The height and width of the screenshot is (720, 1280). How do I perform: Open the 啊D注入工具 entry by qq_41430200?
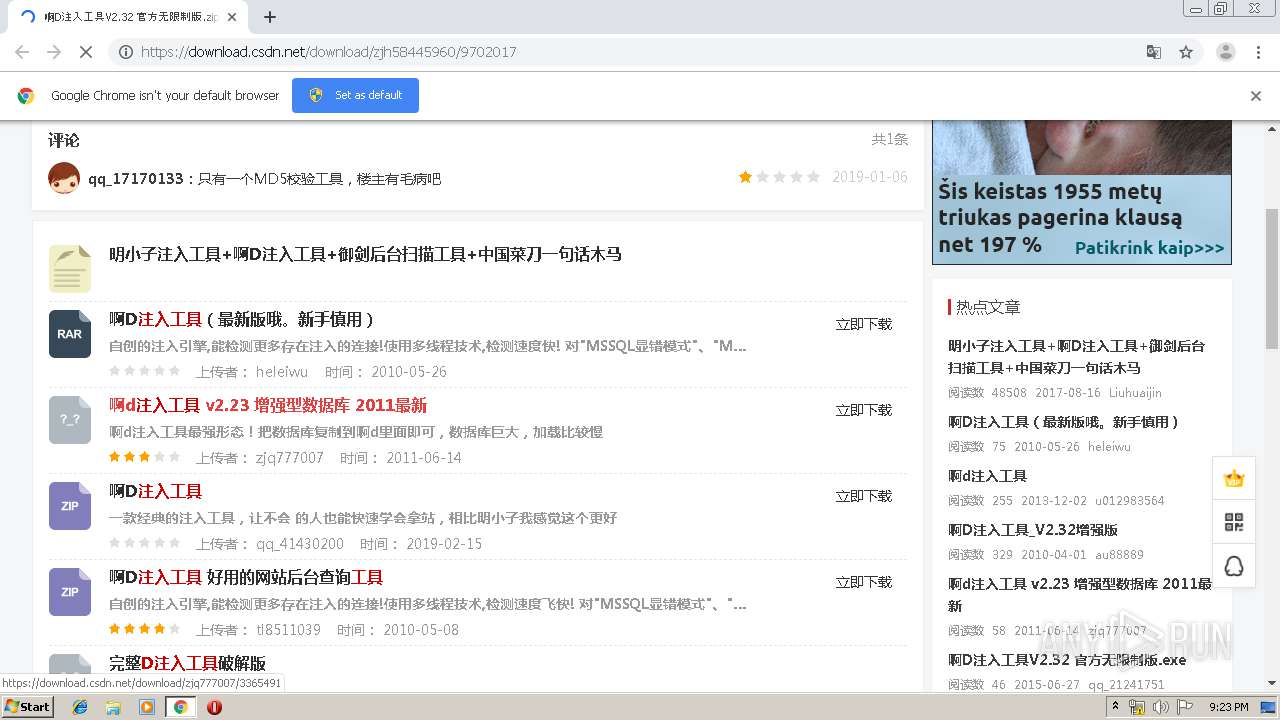coord(155,491)
